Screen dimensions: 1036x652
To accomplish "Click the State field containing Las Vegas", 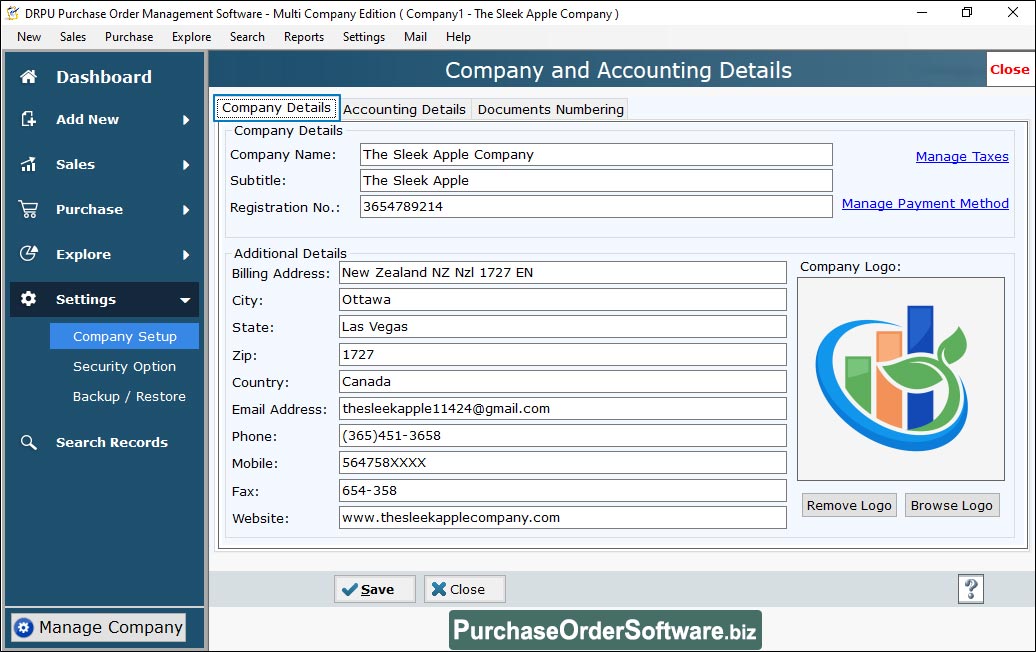I will (562, 326).
